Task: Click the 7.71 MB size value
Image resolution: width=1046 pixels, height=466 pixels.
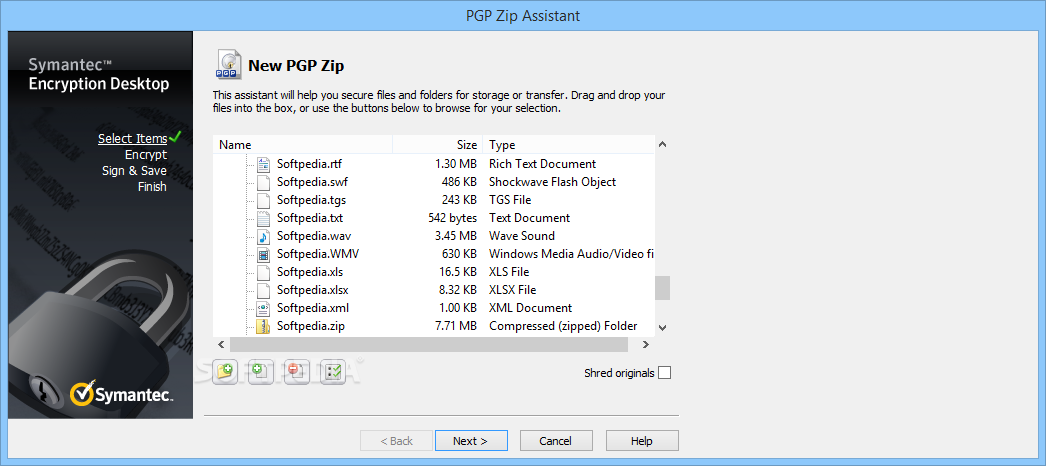Action: click(456, 326)
